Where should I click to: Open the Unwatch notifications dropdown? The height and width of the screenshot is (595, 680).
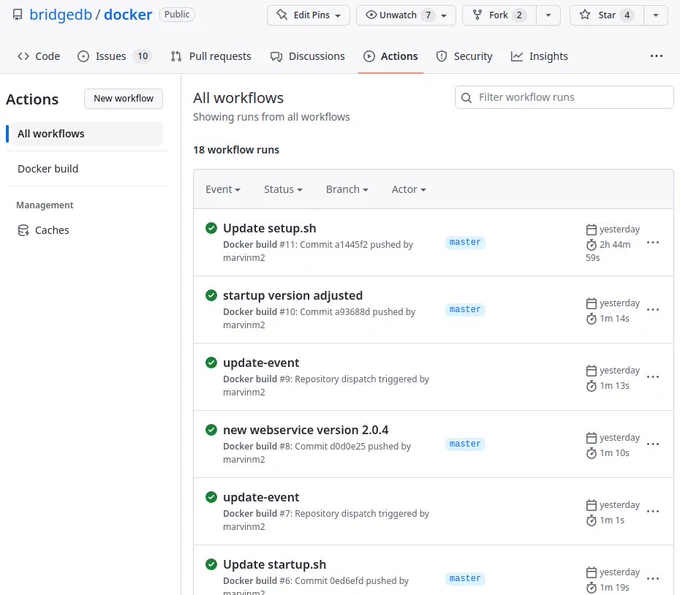tap(444, 15)
